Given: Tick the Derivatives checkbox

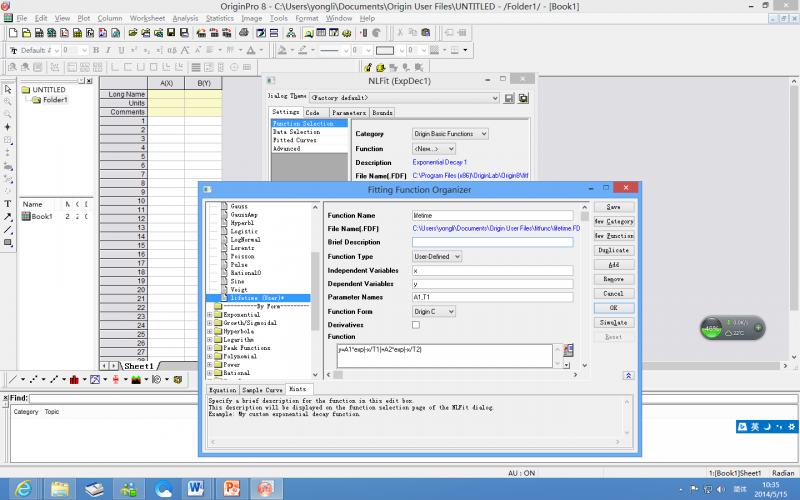Looking at the screenshot, I should tap(416, 325).
